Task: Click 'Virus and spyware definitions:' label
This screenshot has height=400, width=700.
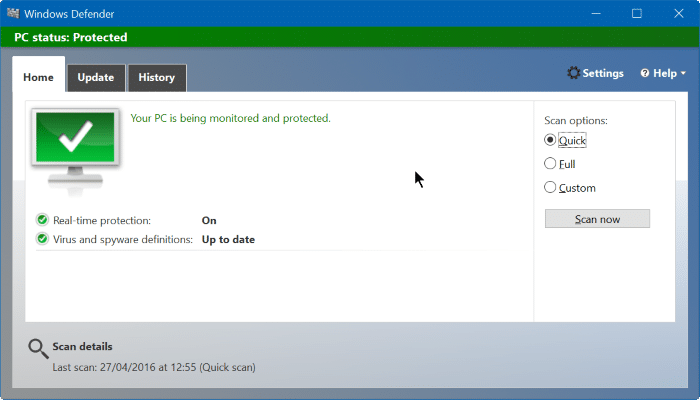Action: click(x=123, y=240)
